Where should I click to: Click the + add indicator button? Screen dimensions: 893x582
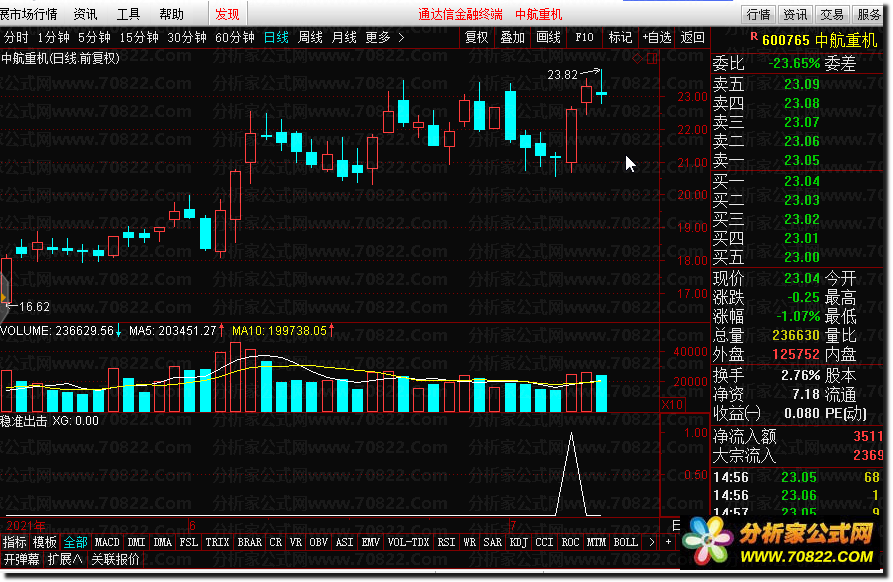(x=669, y=542)
